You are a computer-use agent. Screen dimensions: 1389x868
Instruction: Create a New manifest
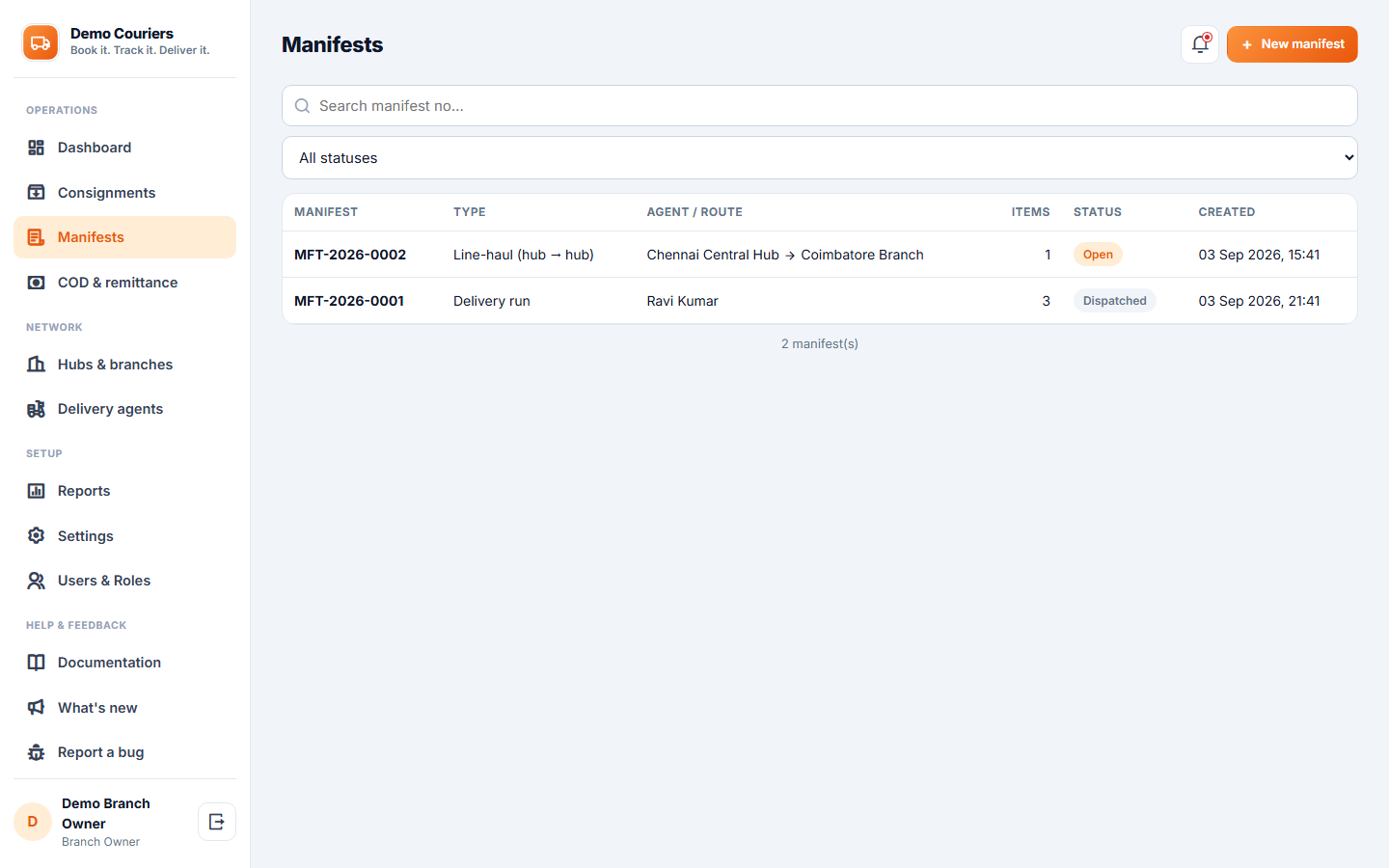point(1293,44)
